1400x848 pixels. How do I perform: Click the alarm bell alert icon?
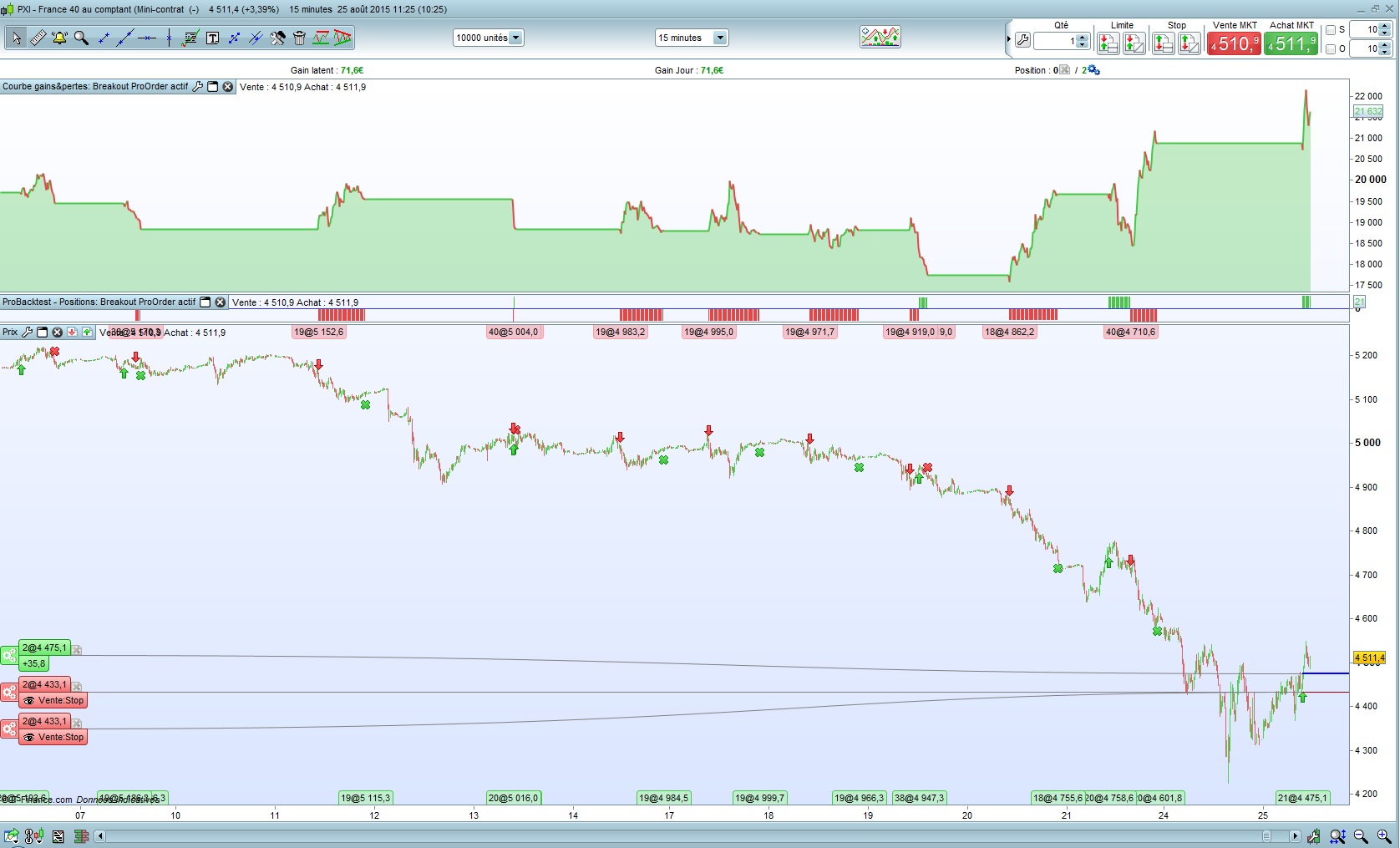click(59, 38)
